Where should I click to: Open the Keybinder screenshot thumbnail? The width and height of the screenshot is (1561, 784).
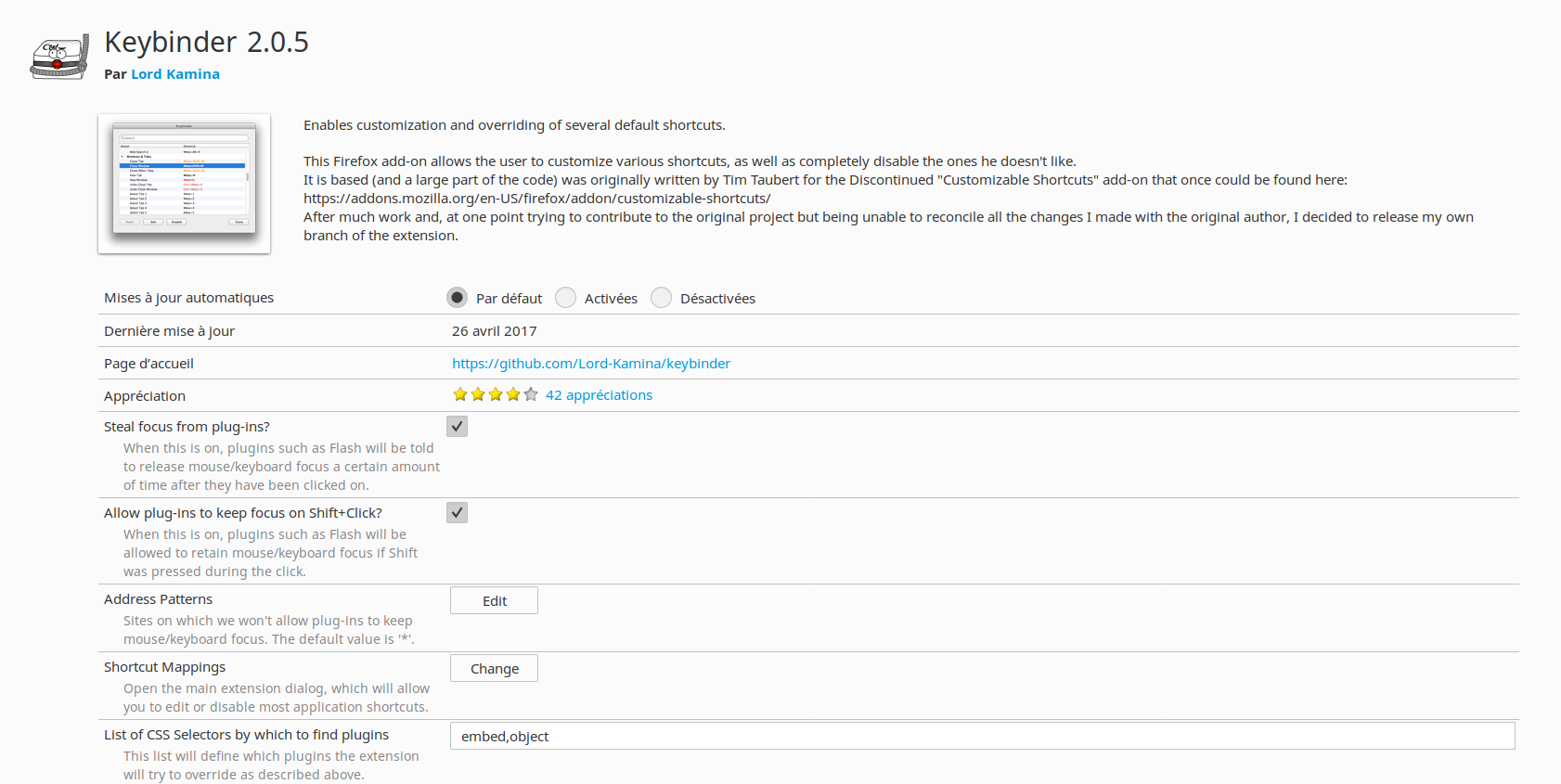click(x=184, y=184)
